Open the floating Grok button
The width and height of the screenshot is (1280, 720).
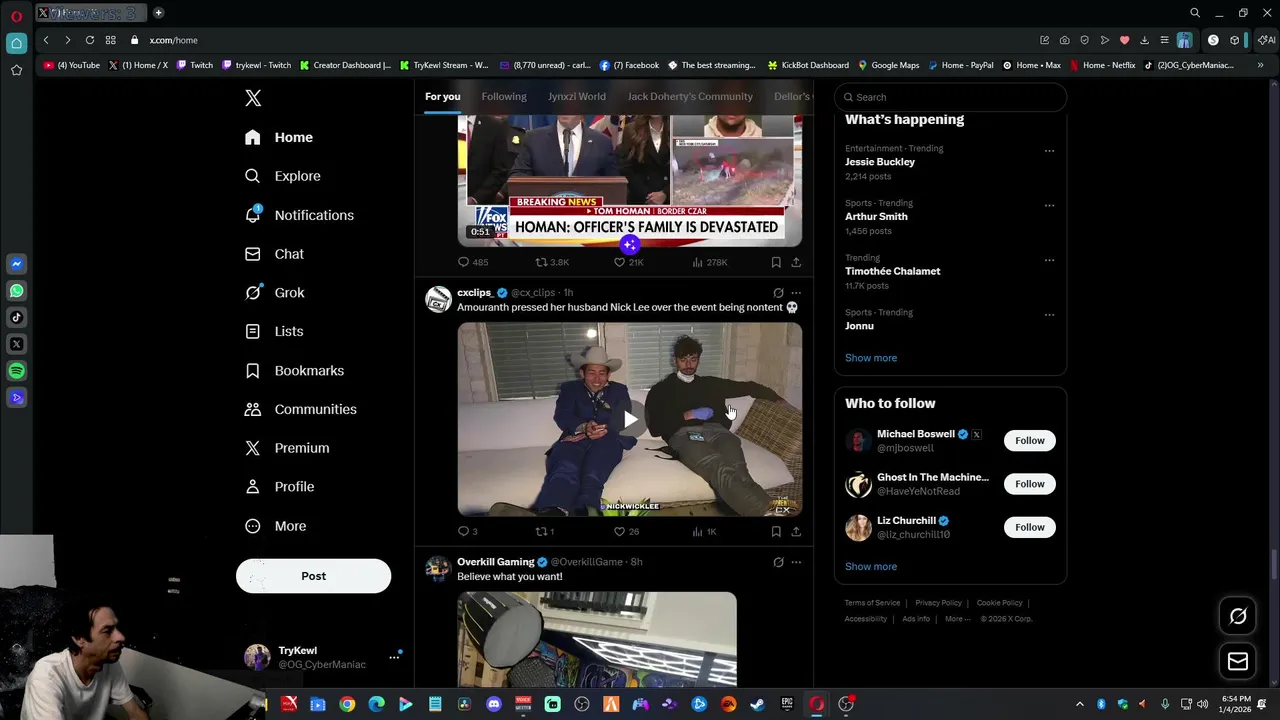pos(1238,616)
